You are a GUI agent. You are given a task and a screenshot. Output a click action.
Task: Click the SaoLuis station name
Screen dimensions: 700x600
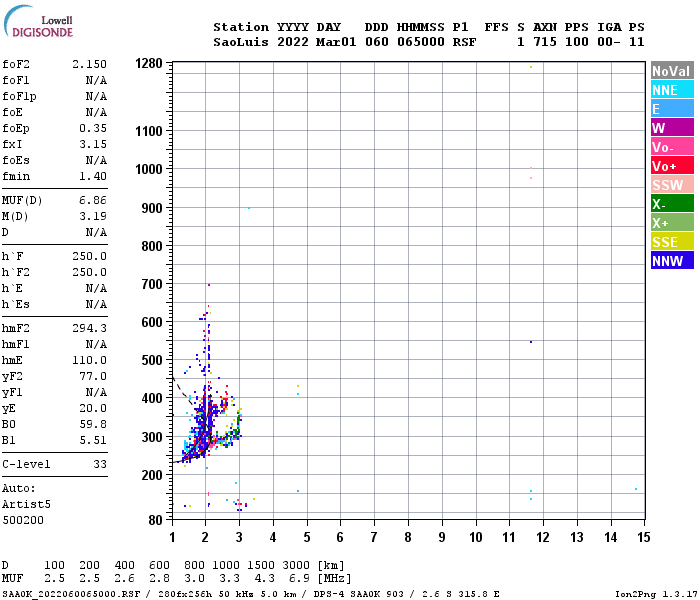(x=241, y=42)
